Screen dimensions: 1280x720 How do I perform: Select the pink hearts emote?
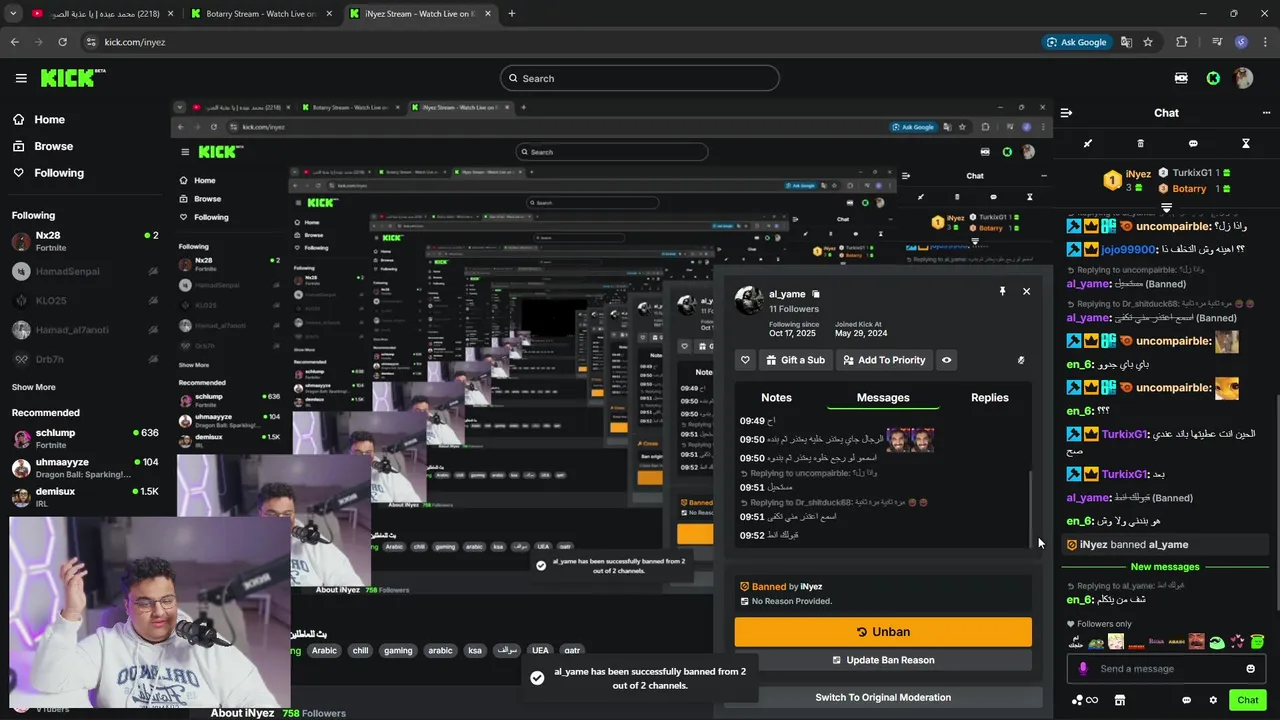tap(1238, 642)
